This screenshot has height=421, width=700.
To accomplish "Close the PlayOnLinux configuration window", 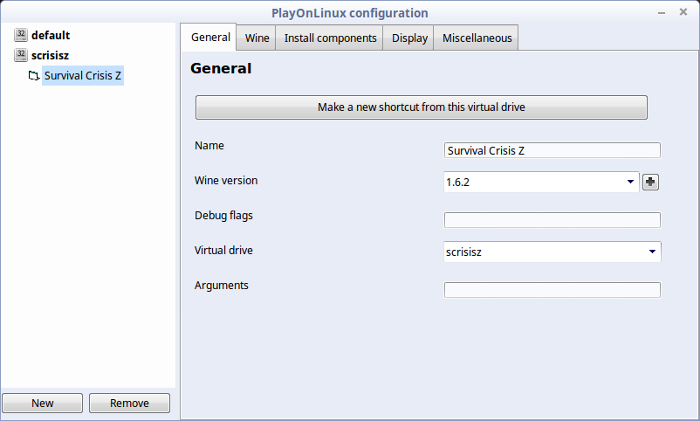I will click(x=683, y=12).
